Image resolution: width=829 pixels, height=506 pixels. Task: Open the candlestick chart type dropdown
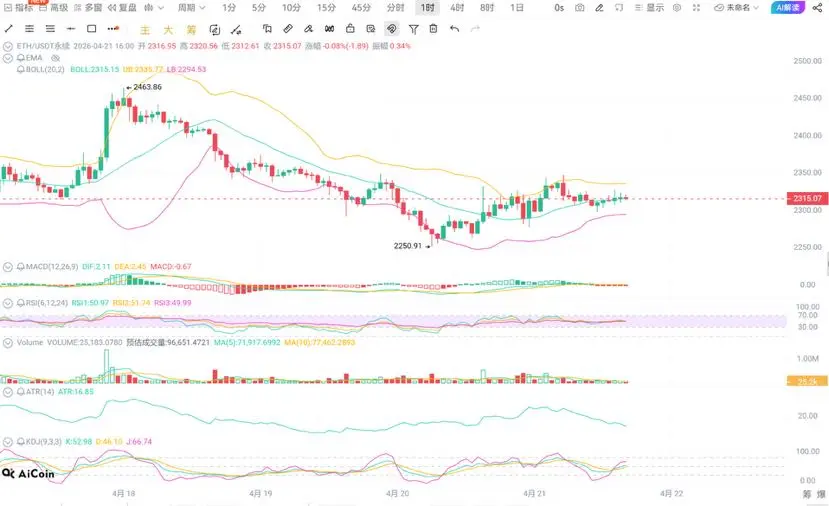pos(154,7)
